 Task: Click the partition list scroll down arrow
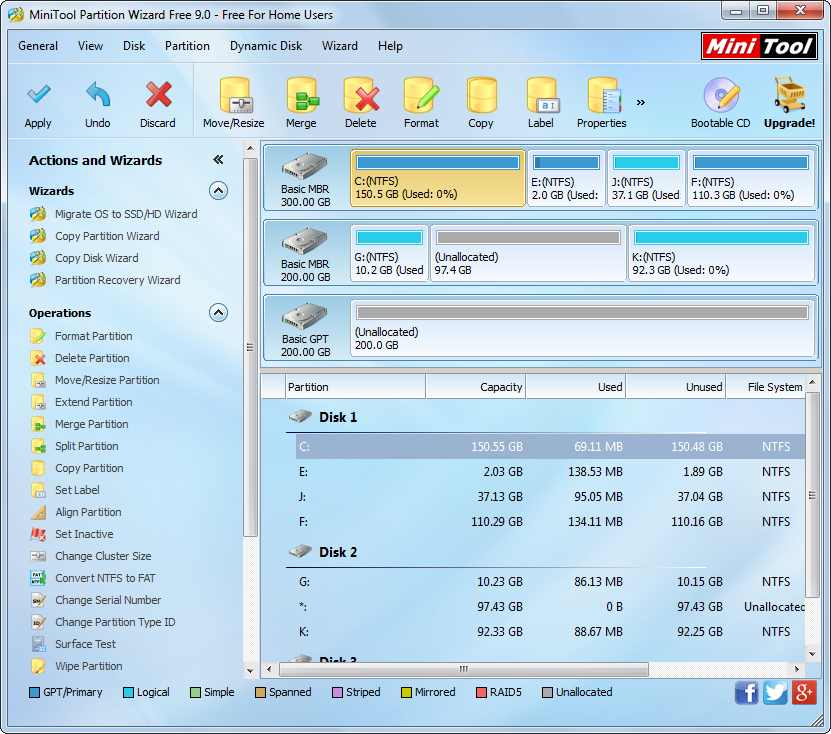[812, 654]
